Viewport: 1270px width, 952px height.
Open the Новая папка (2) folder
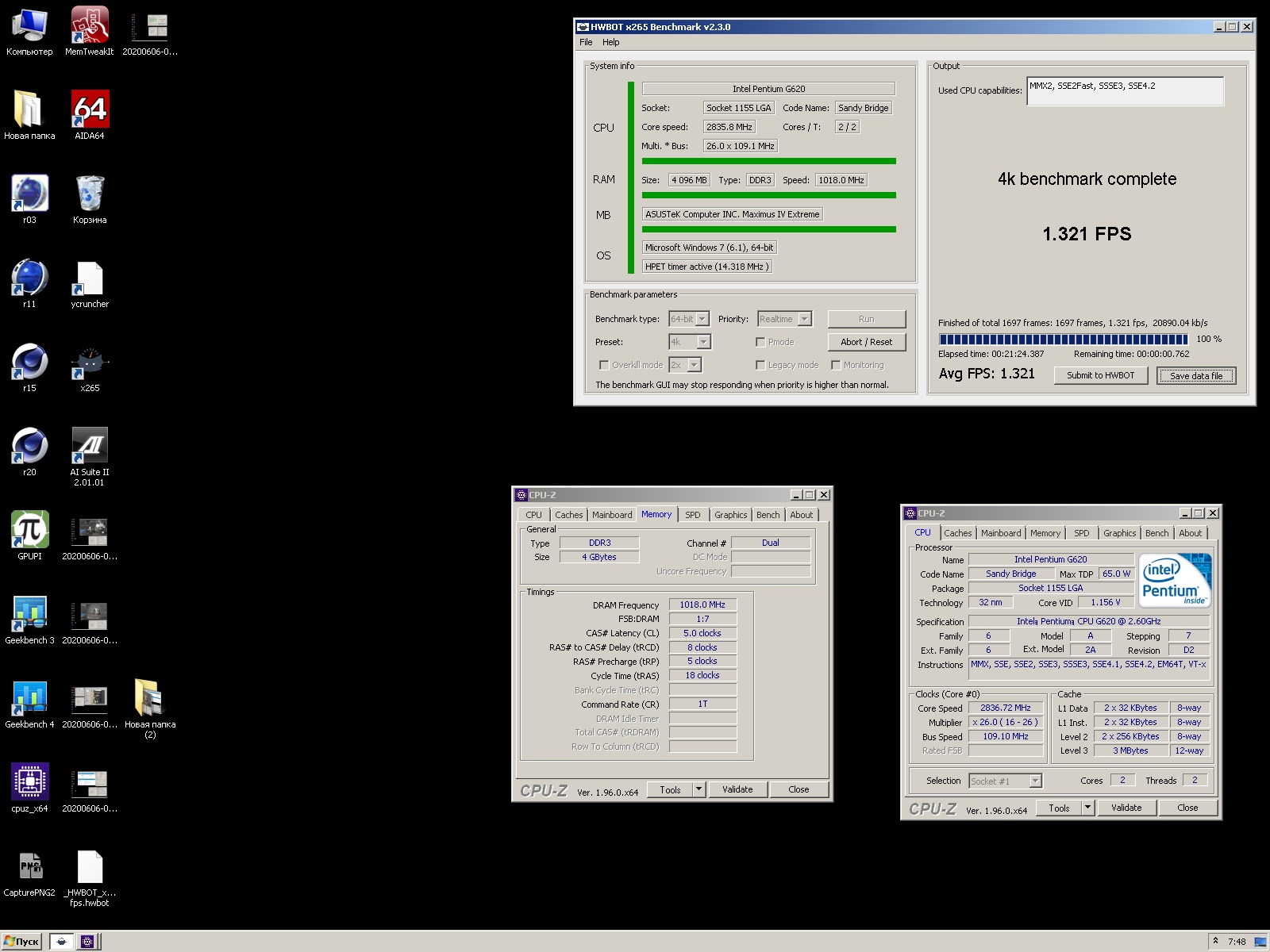point(150,709)
